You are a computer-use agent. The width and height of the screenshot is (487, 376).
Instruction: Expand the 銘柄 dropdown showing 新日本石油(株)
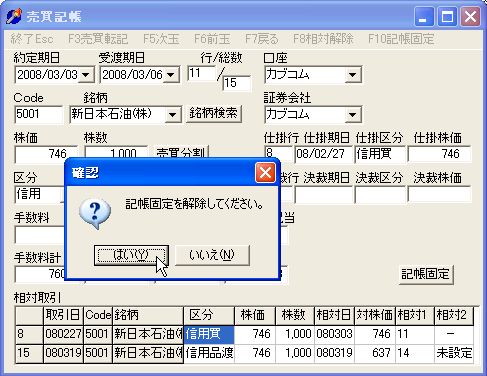point(173,115)
